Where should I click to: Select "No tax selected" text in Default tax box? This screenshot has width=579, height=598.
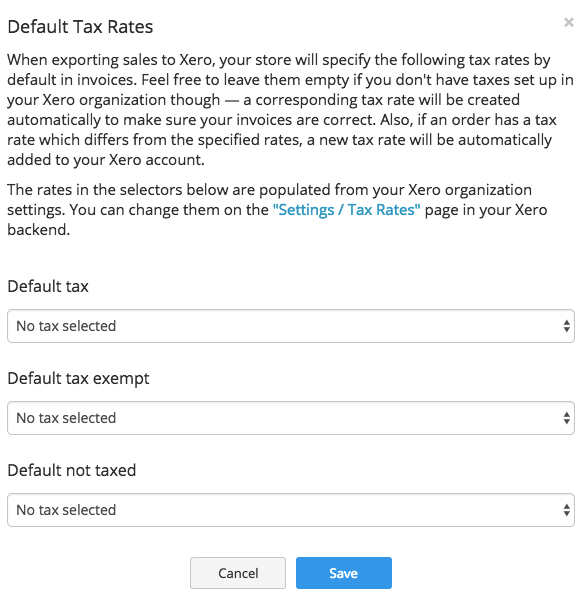[66, 326]
